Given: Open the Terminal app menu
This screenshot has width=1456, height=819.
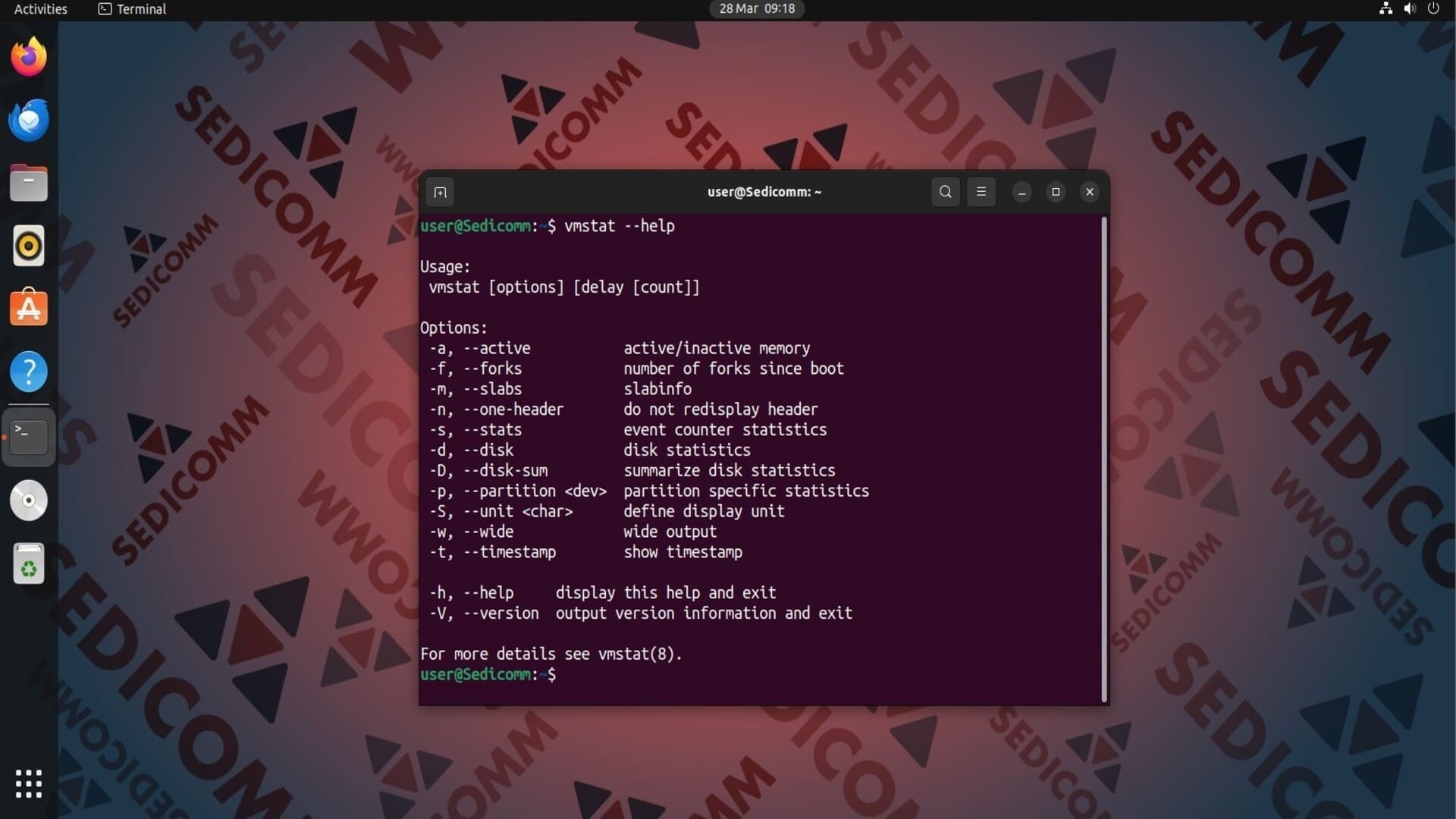Looking at the screenshot, I should click(132, 9).
